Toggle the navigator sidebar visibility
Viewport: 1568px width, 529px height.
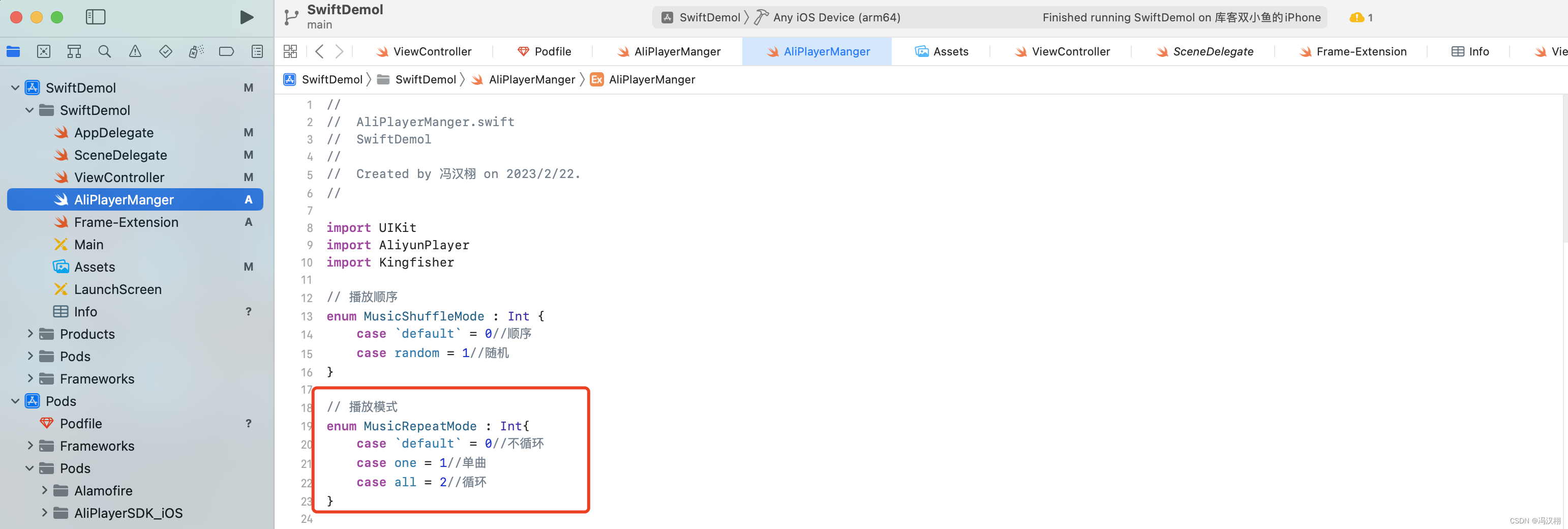coord(96,17)
